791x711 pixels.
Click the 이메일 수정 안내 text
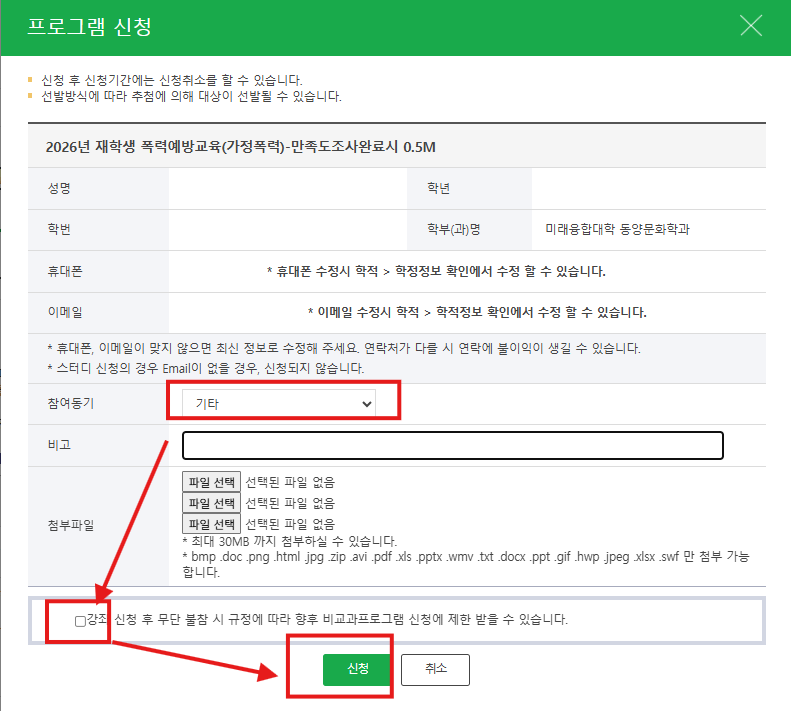(477, 312)
